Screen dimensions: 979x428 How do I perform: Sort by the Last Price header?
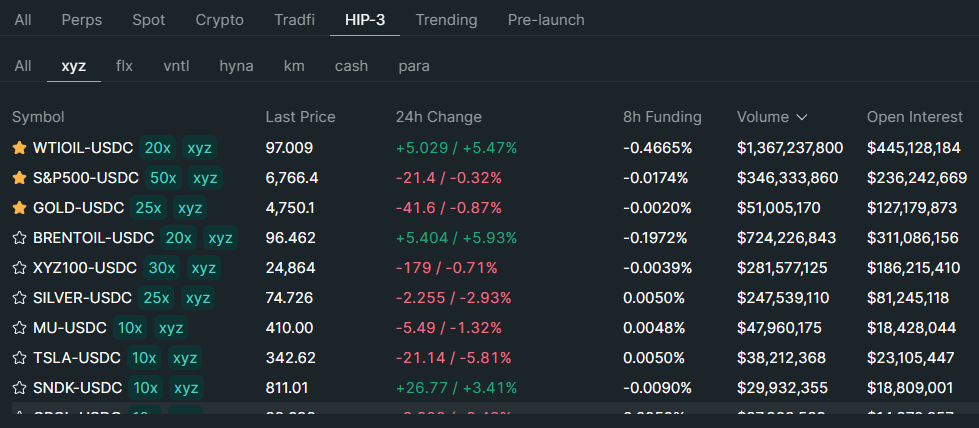point(300,117)
